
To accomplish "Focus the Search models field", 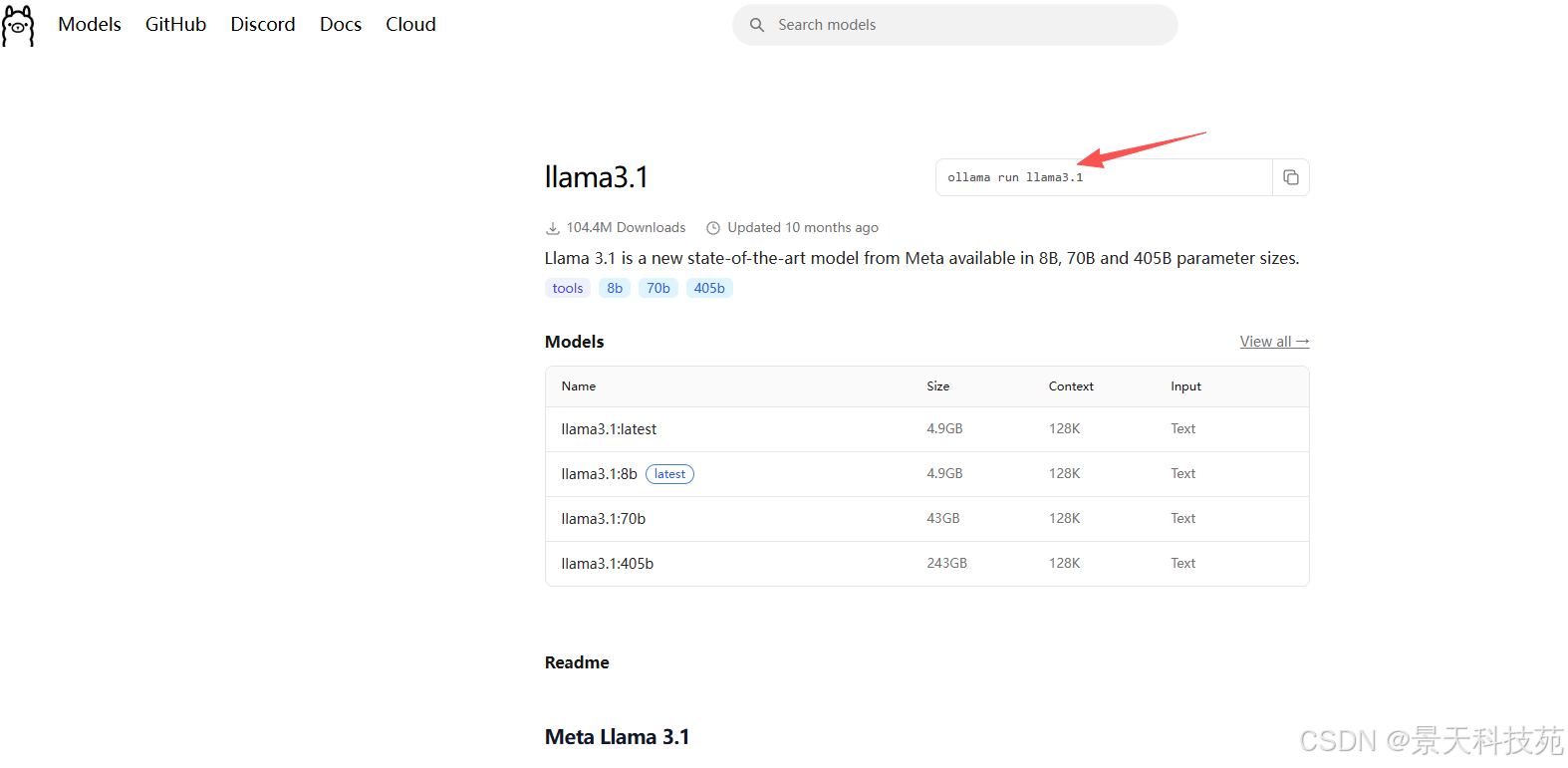I will click(954, 25).
